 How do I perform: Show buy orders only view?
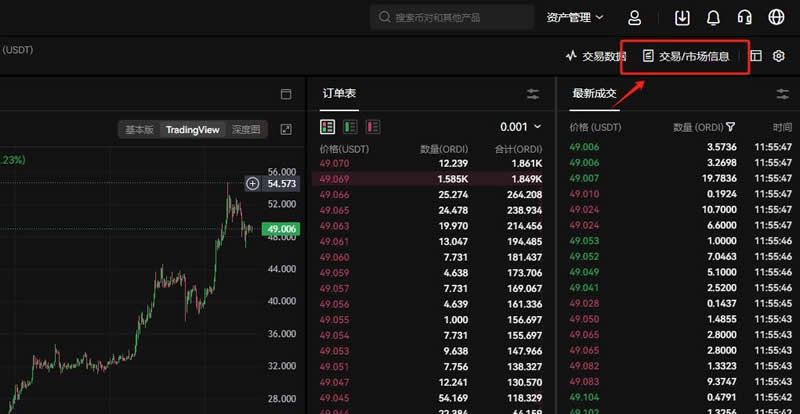pos(350,127)
